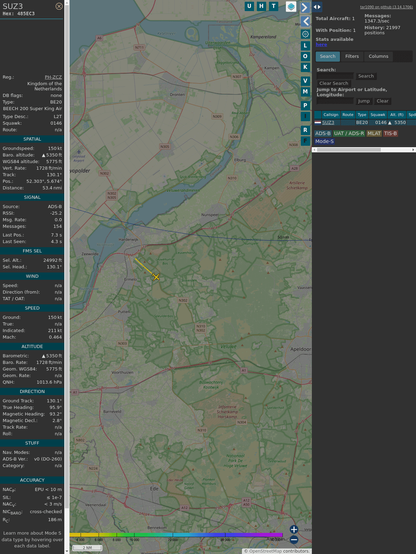Toggle sidebar width with double arrow
Screen dimensions: 416x554
click(x=317, y=7)
